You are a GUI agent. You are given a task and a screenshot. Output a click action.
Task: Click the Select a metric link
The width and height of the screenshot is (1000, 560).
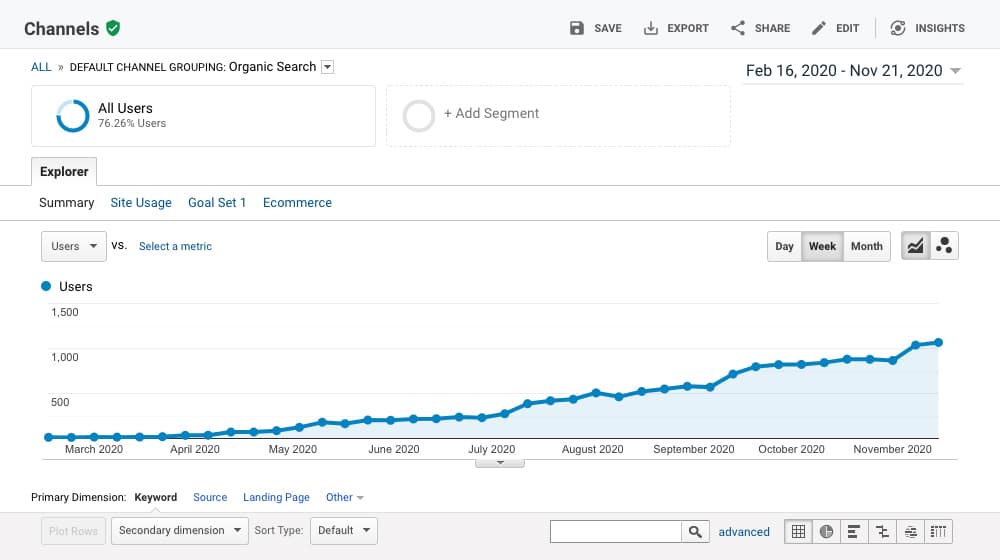tap(175, 246)
